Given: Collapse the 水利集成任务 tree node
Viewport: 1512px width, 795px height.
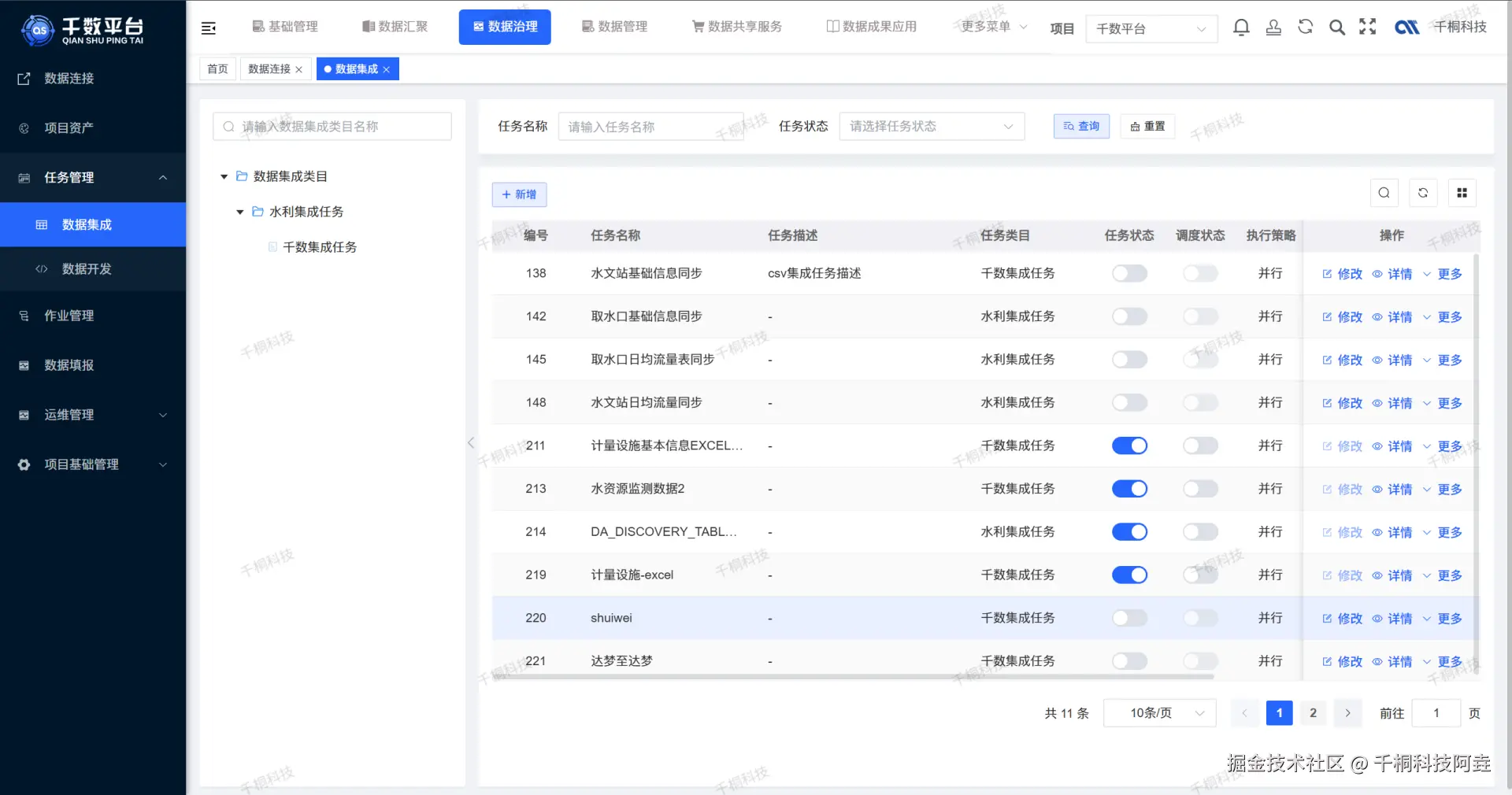Looking at the screenshot, I should pos(240,212).
